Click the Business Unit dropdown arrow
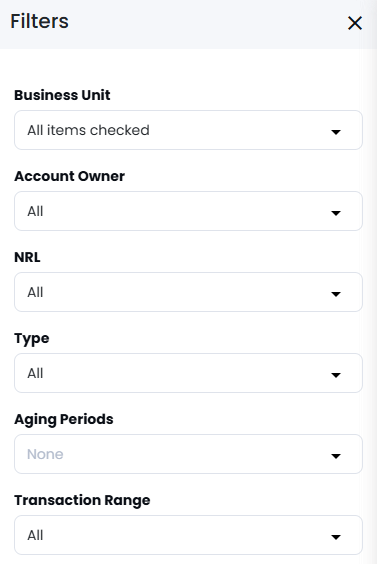377x564 pixels. pyautogui.click(x=336, y=132)
